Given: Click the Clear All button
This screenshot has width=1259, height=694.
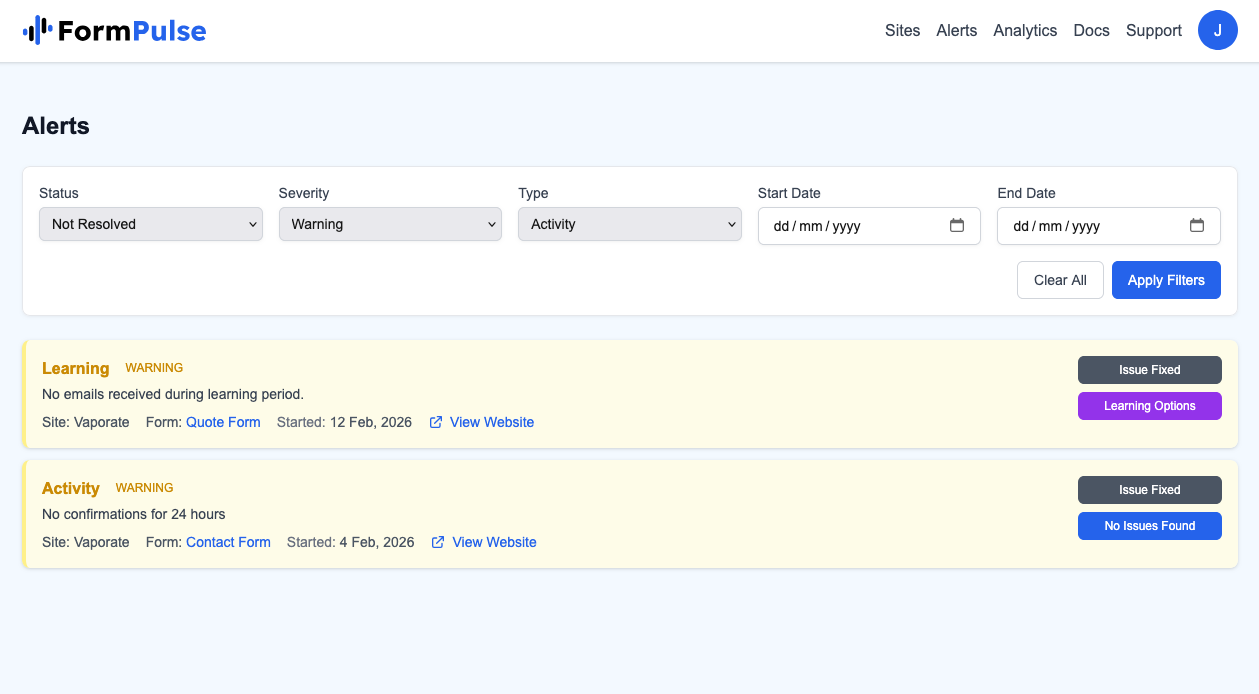Looking at the screenshot, I should (x=1059, y=280).
